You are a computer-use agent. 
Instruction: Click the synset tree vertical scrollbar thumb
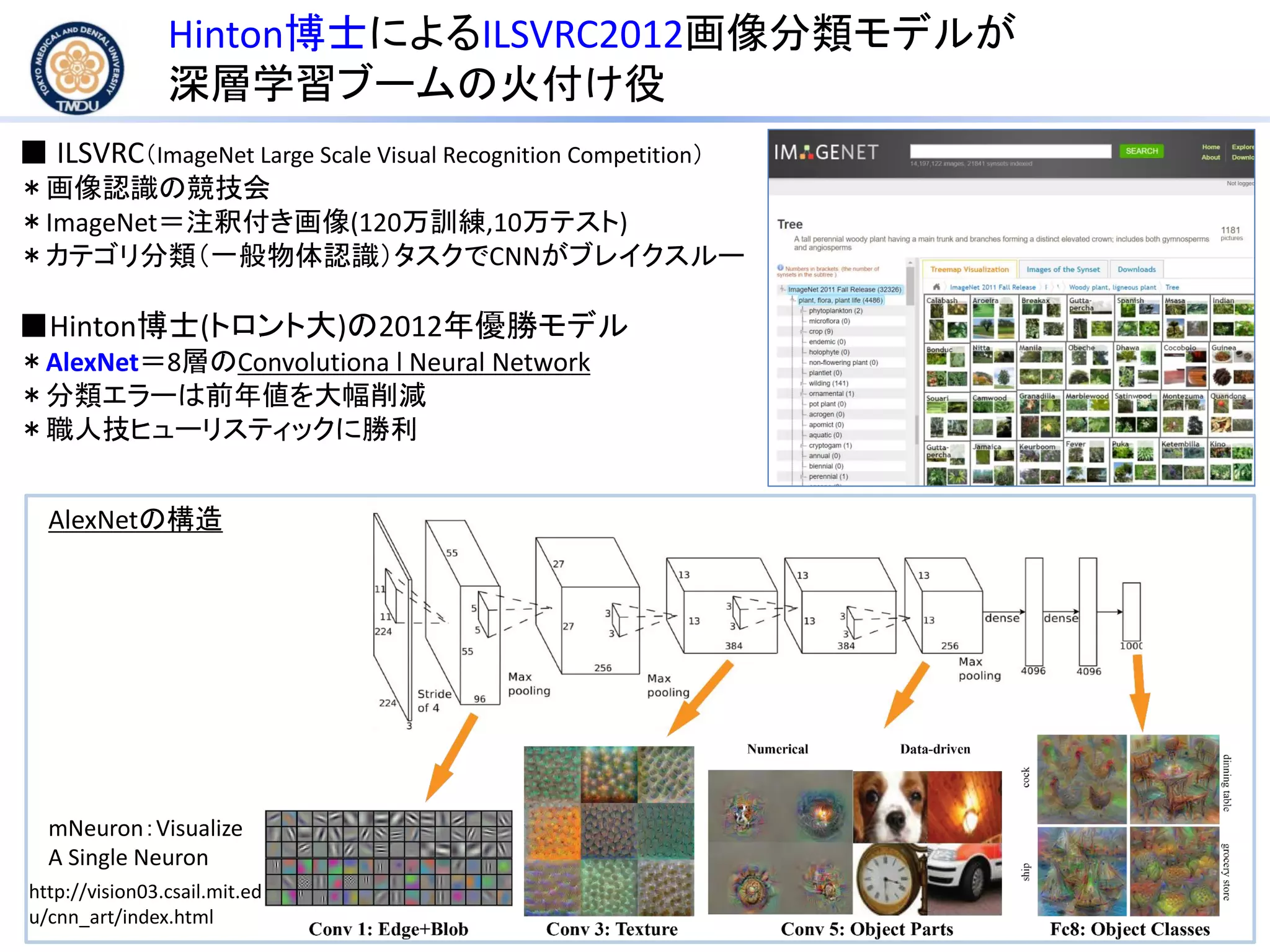[x=910, y=286]
